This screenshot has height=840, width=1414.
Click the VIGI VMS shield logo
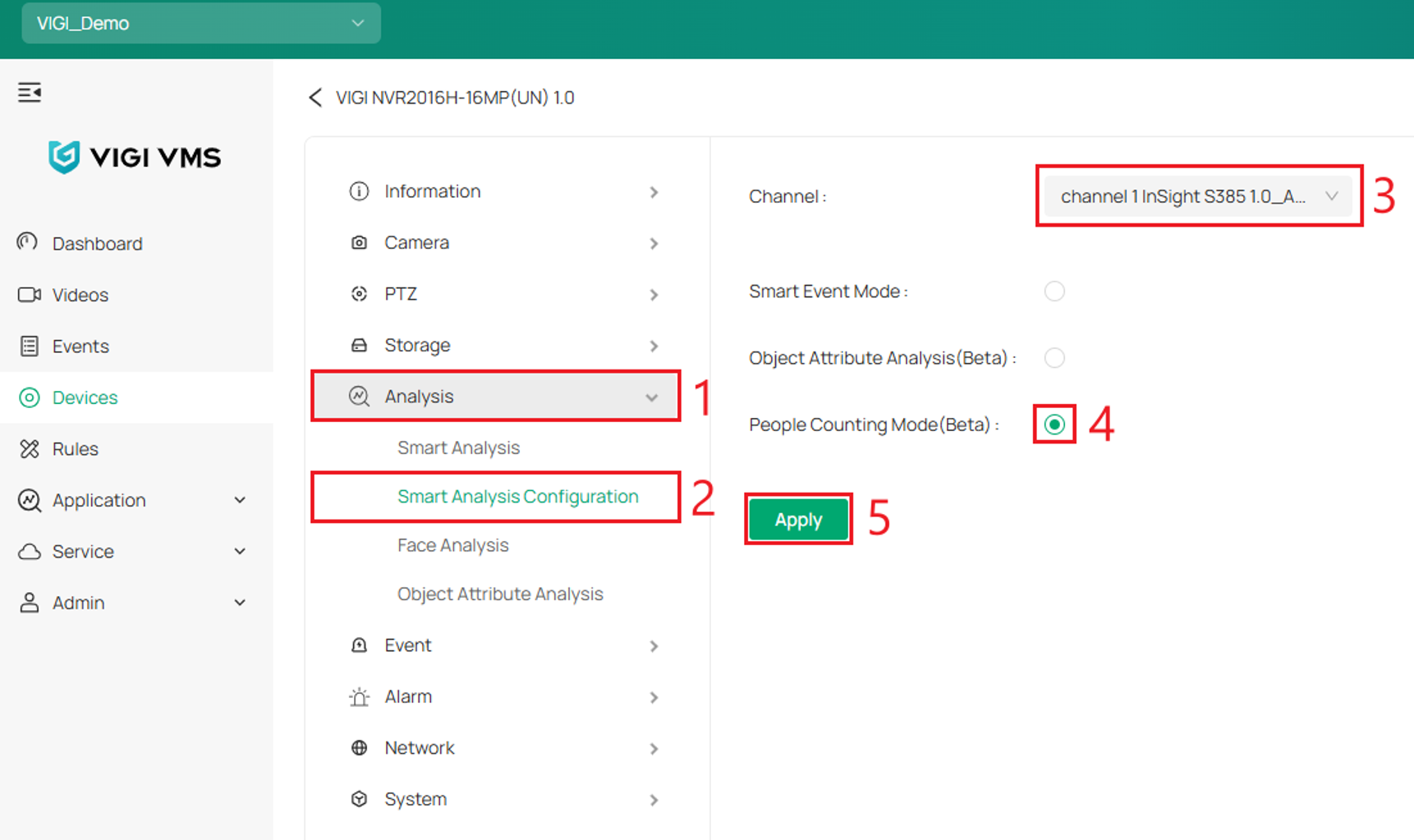(63, 157)
